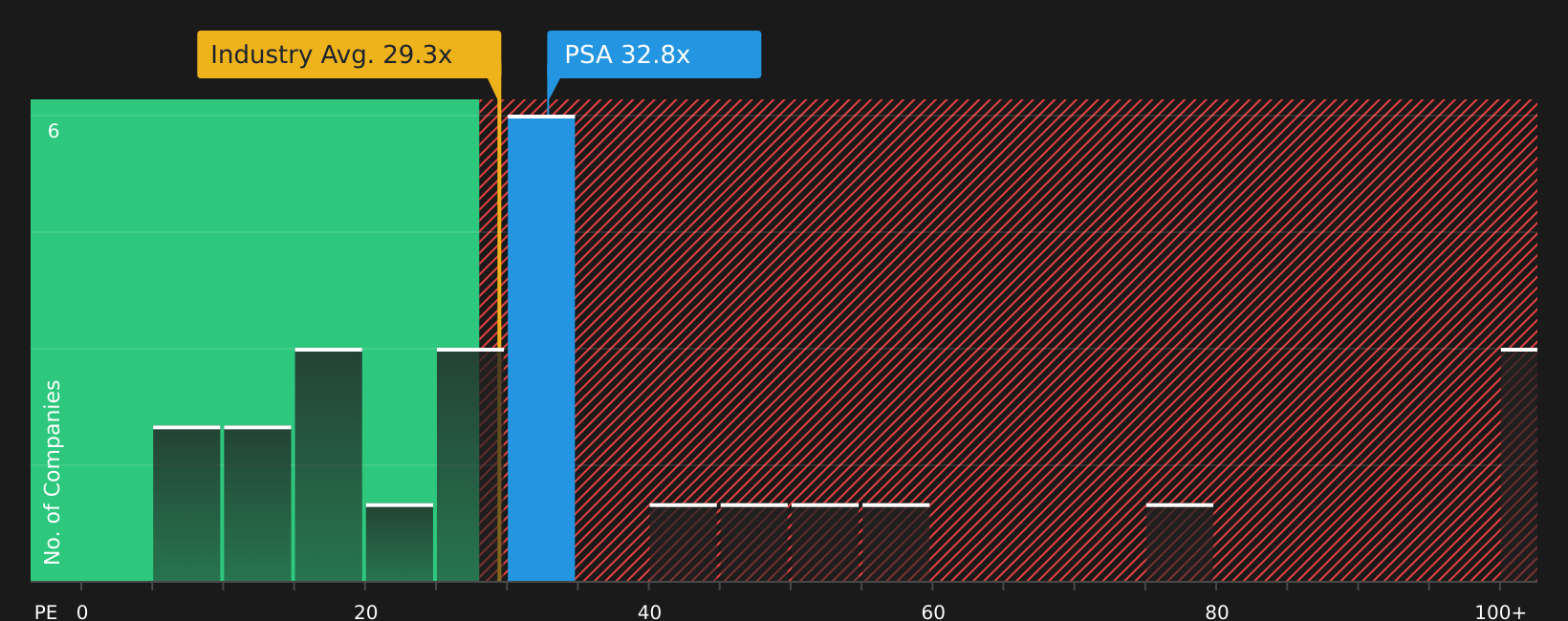This screenshot has width=1568, height=621.
Task: Click the Industry Avg. 29.3x label
Action: [x=349, y=54]
